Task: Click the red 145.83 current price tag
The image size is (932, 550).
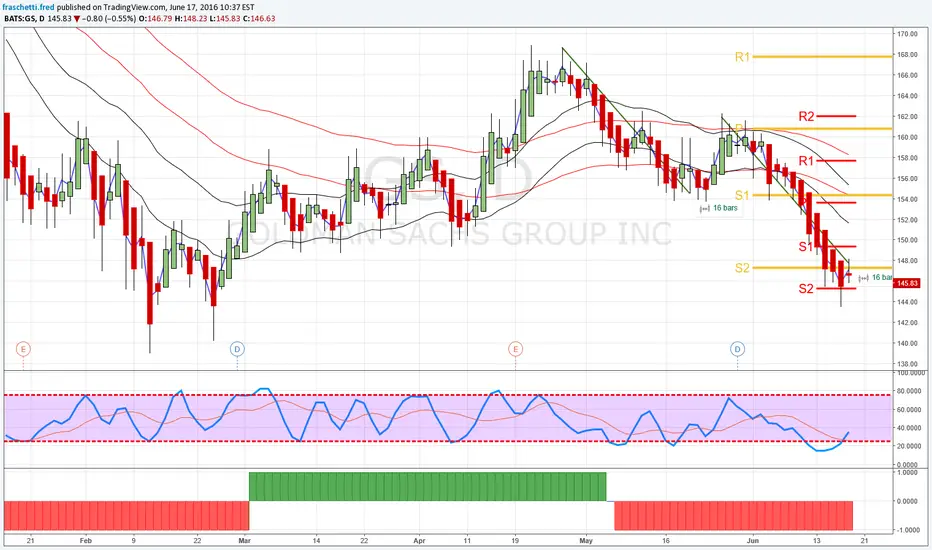Action: click(907, 283)
